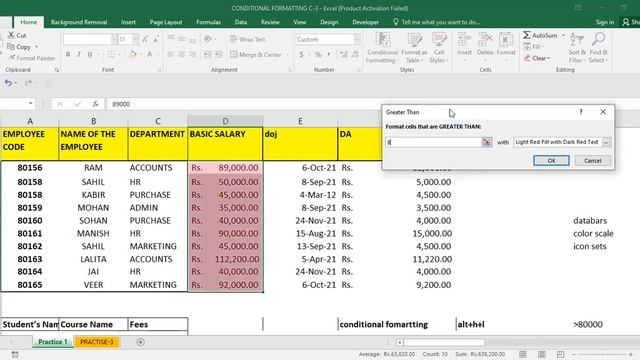Click AutoSum button
640x360 pixels.
[540, 36]
